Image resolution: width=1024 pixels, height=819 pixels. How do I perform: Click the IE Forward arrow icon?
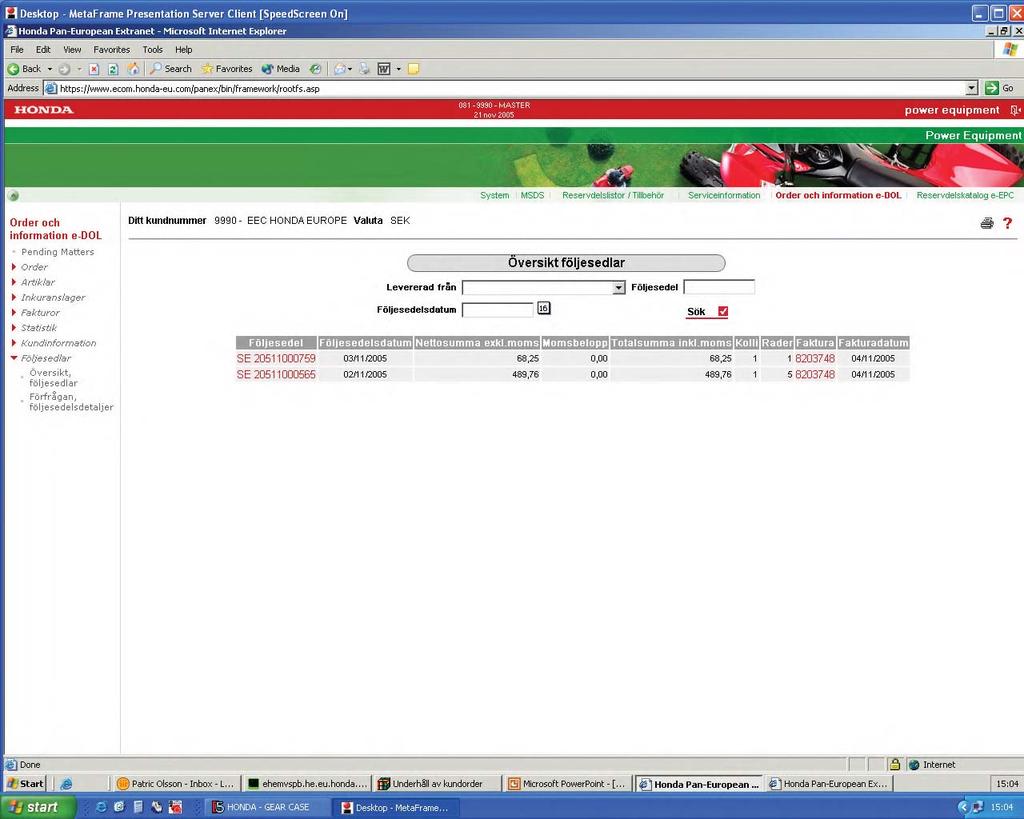(64, 69)
